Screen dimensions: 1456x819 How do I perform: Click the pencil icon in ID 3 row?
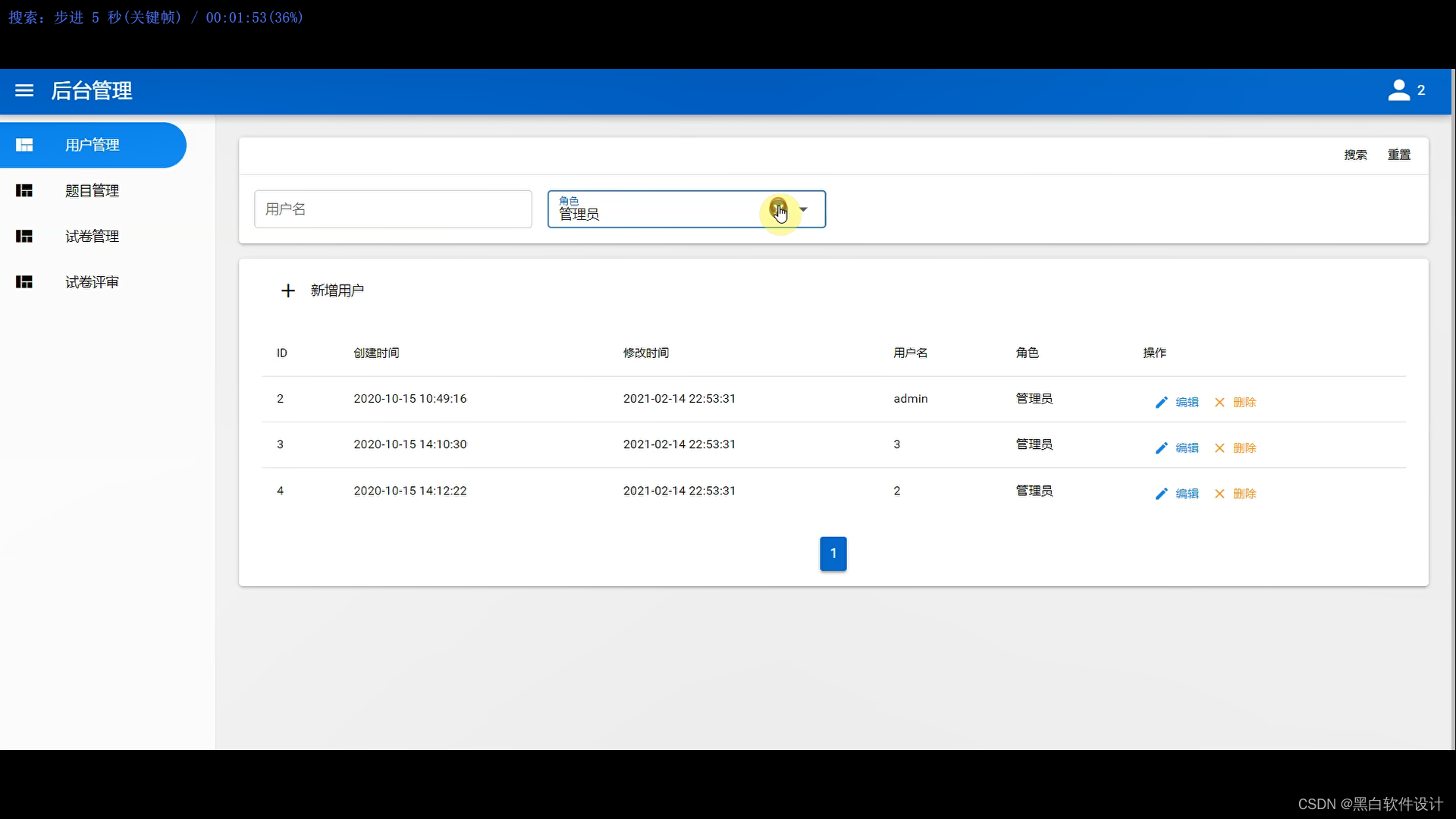pos(1161,448)
